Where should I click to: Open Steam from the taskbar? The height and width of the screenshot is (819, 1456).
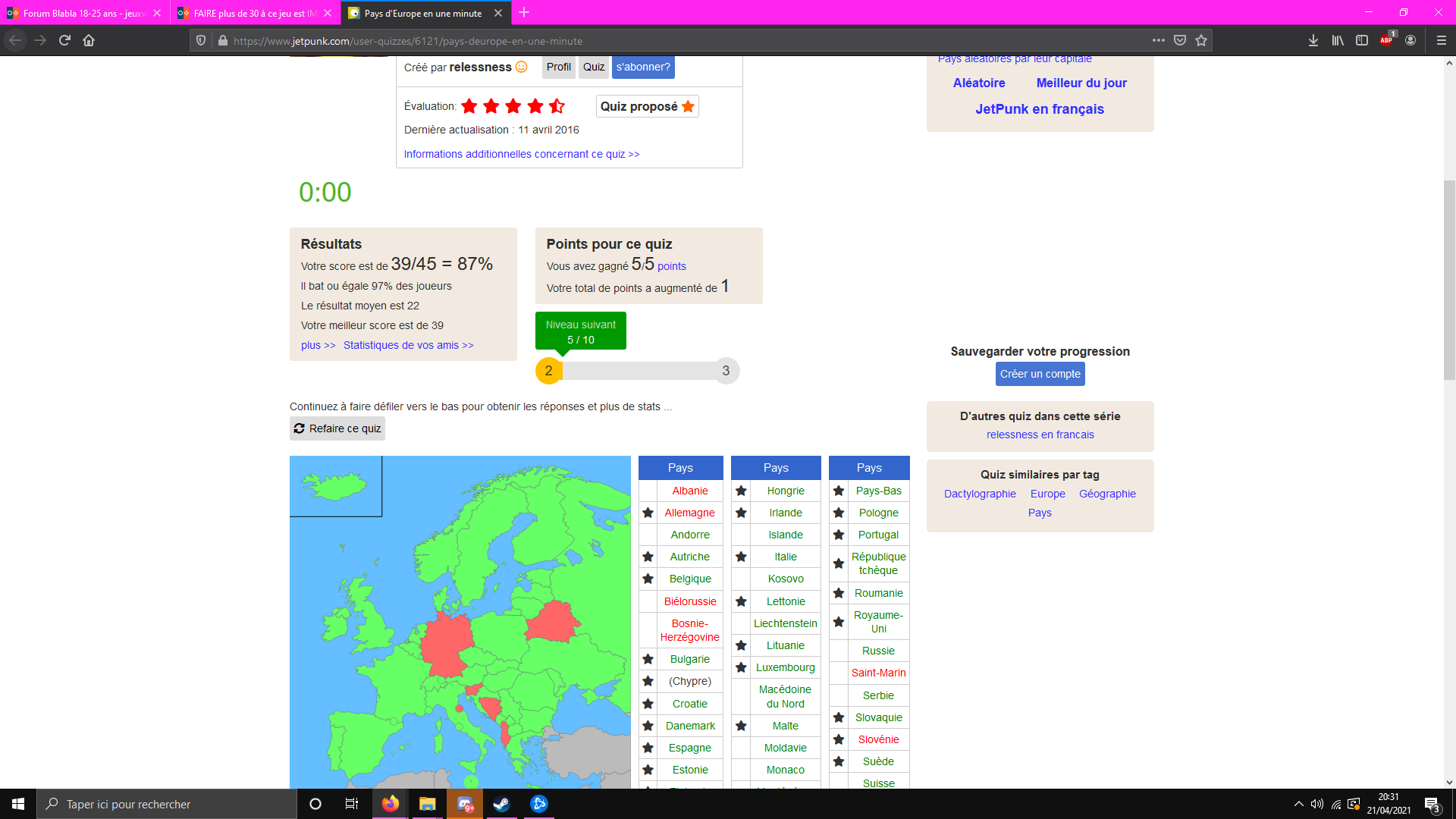tap(501, 804)
